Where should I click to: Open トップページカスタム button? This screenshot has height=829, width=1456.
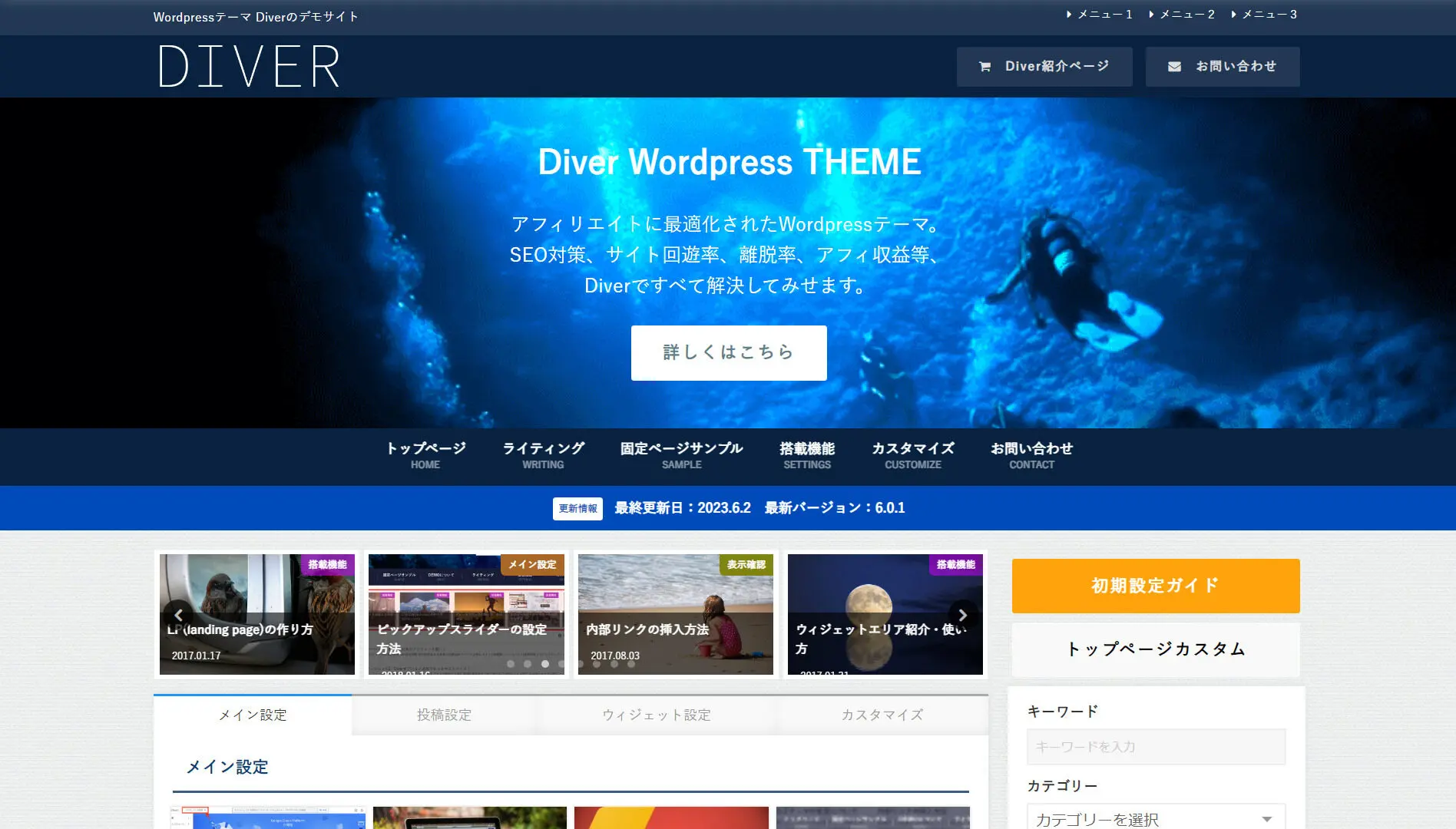[x=1156, y=649]
